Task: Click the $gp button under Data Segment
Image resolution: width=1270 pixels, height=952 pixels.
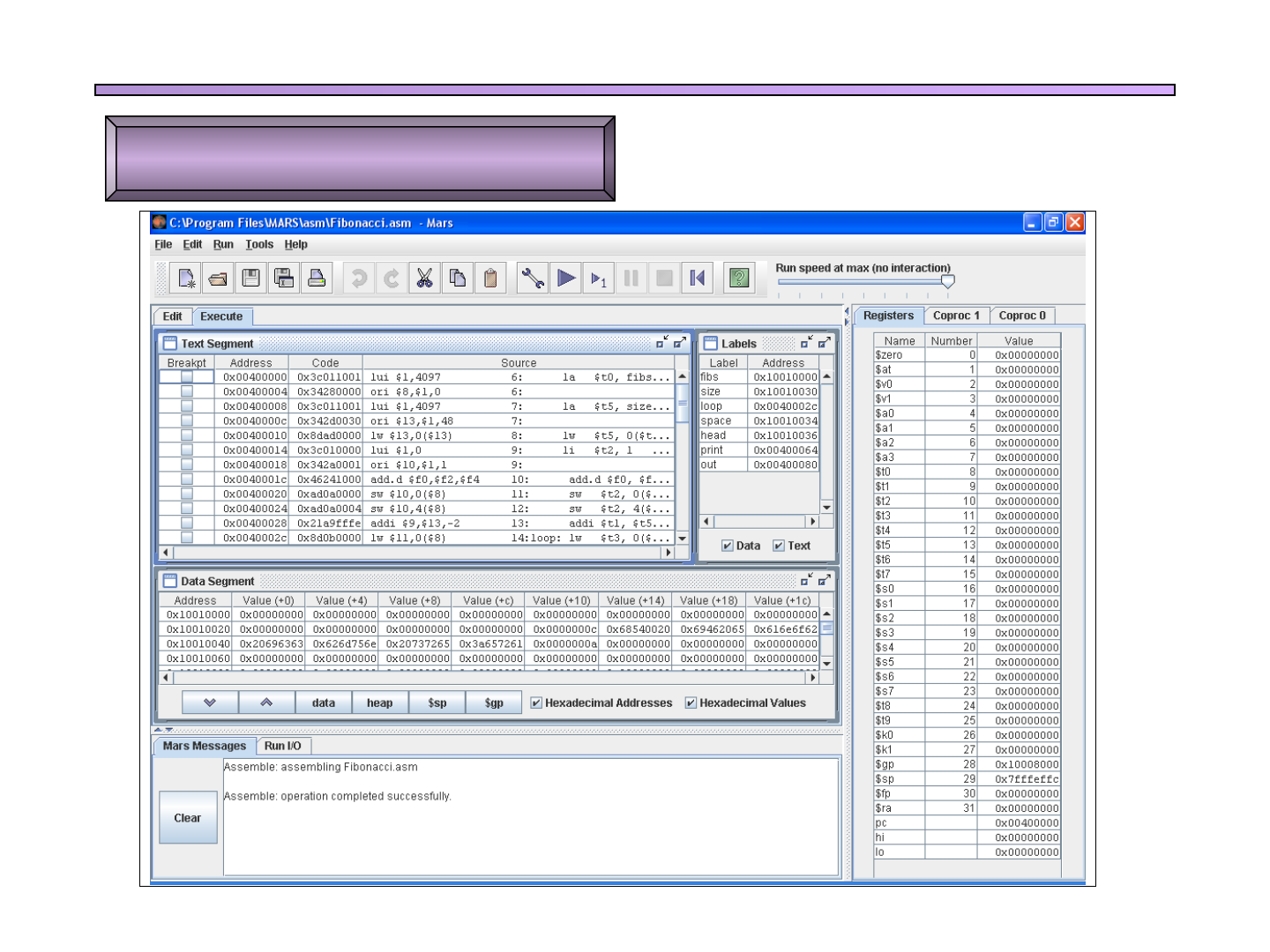Action: 494,703
